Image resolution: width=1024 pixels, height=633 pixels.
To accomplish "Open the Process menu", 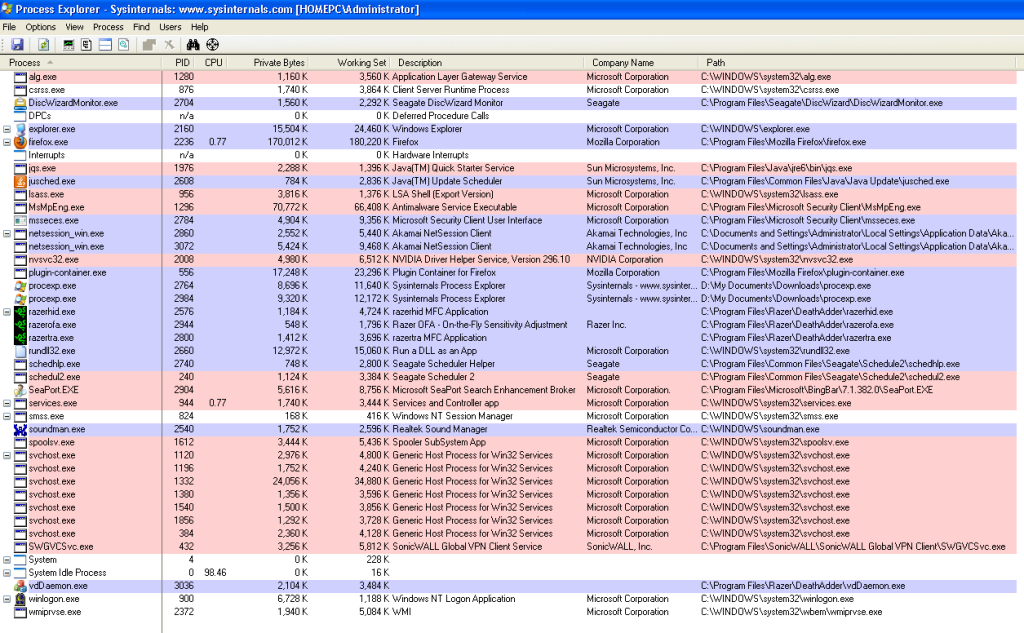I will pyautogui.click(x=108, y=27).
